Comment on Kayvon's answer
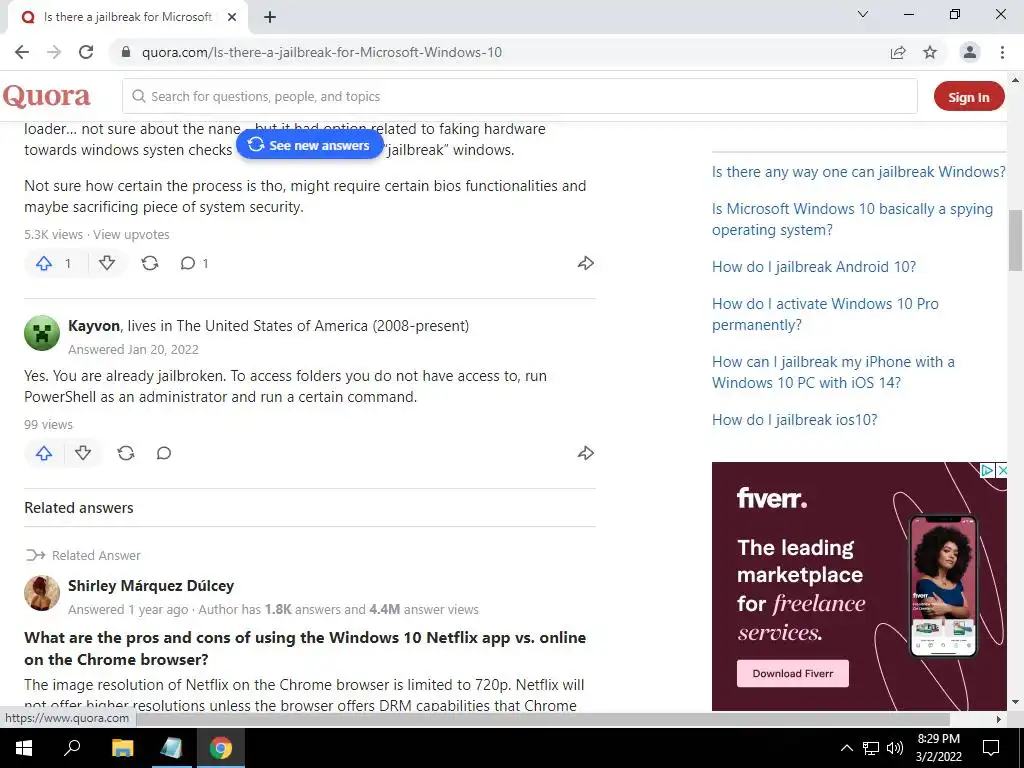Viewport: 1024px width, 768px height. pos(164,453)
